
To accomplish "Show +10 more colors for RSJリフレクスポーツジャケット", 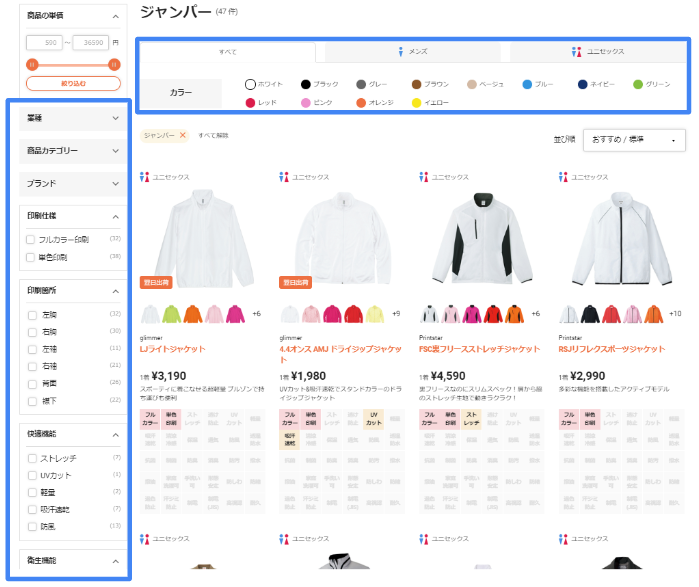I will tap(675, 314).
